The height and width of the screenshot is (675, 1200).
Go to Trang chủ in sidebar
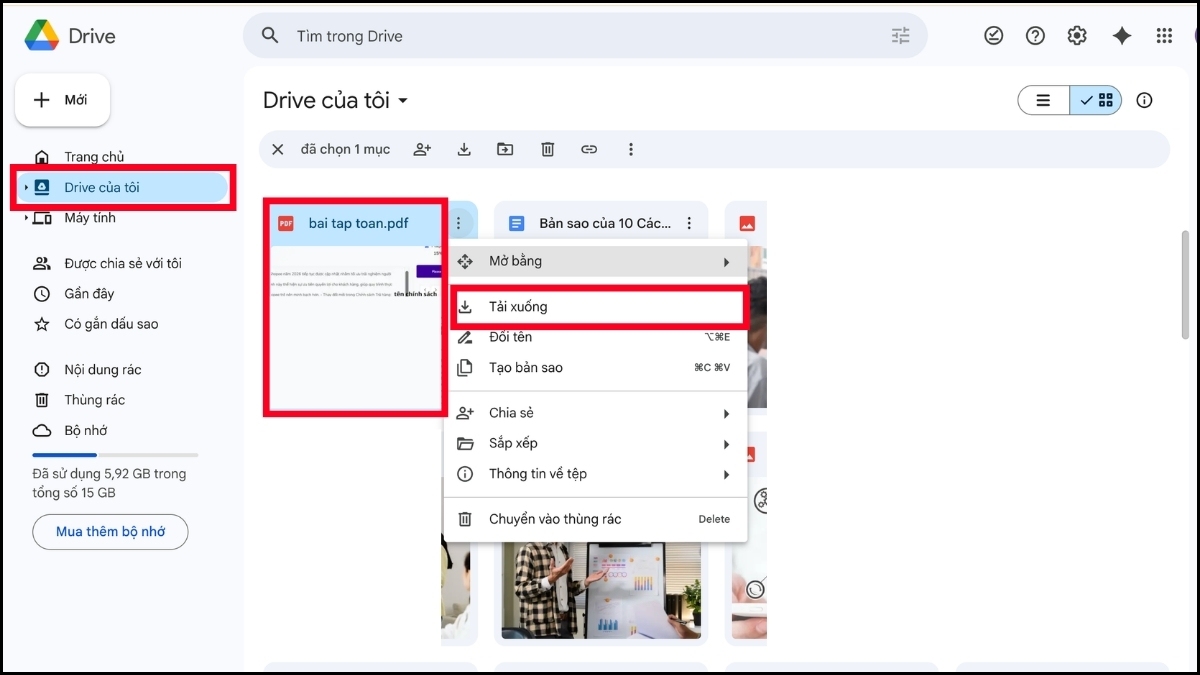pyautogui.click(x=94, y=157)
